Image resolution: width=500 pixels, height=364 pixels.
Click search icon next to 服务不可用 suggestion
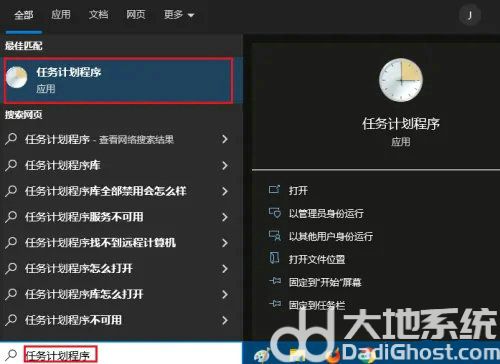[x=11, y=217]
